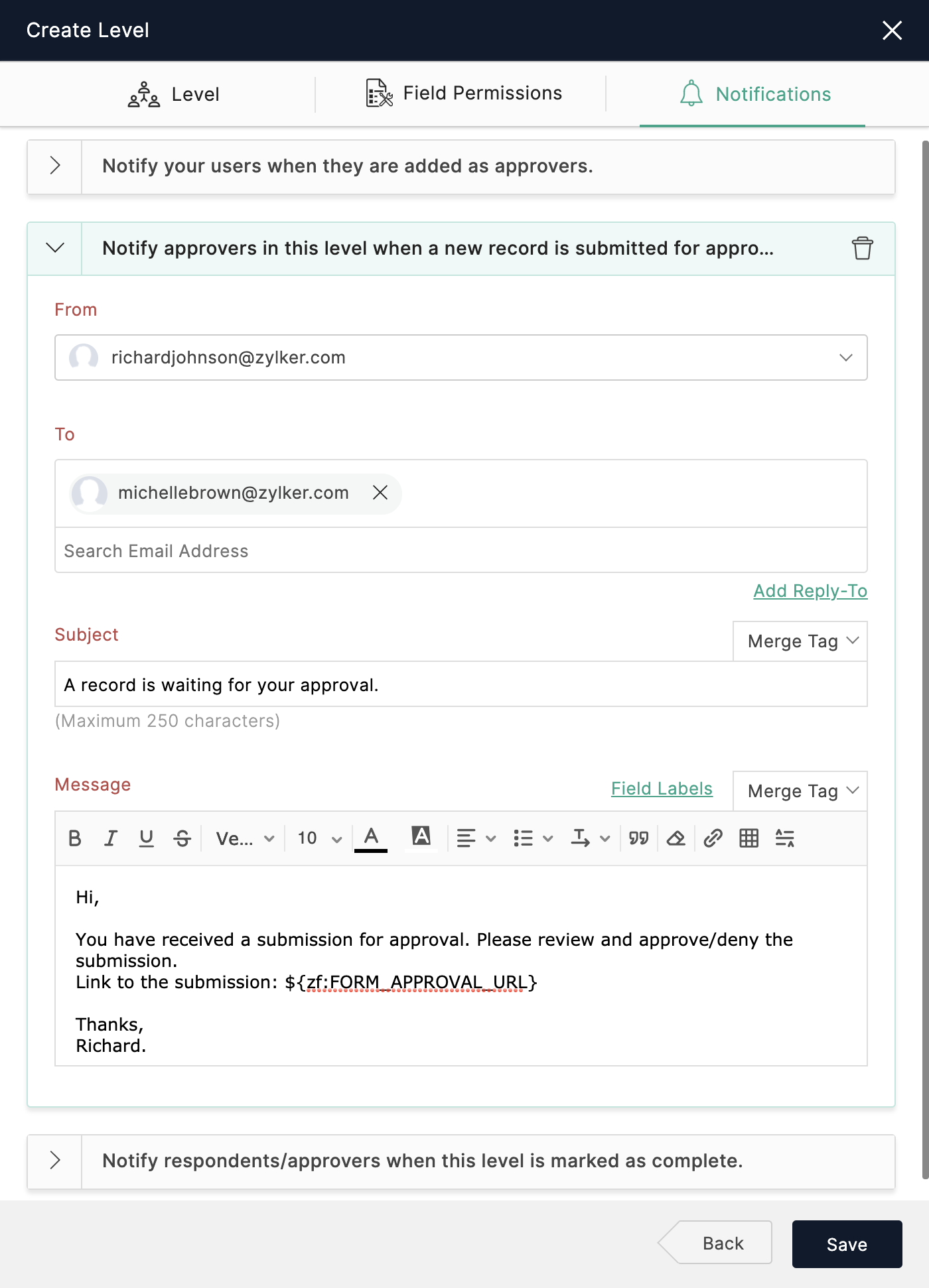Open the font size dropdown
This screenshot has height=1288, width=929.
click(319, 838)
